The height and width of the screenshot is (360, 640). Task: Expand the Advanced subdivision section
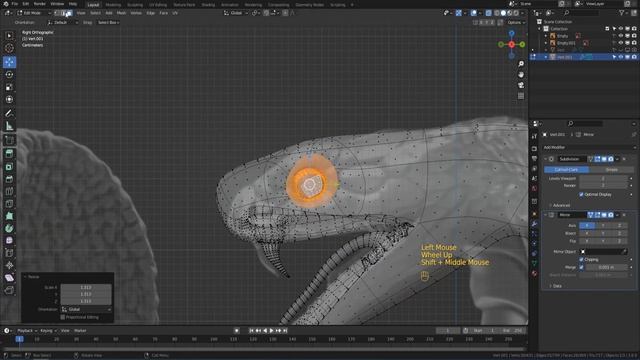(x=560, y=205)
